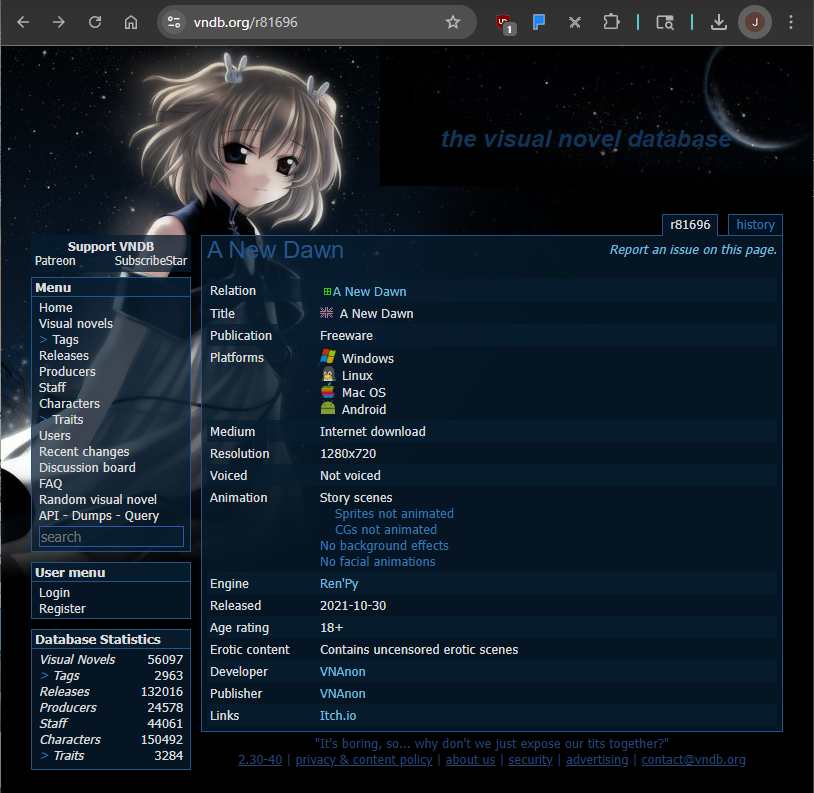
Task: Focus the sidebar search box
Action: tap(111, 537)
